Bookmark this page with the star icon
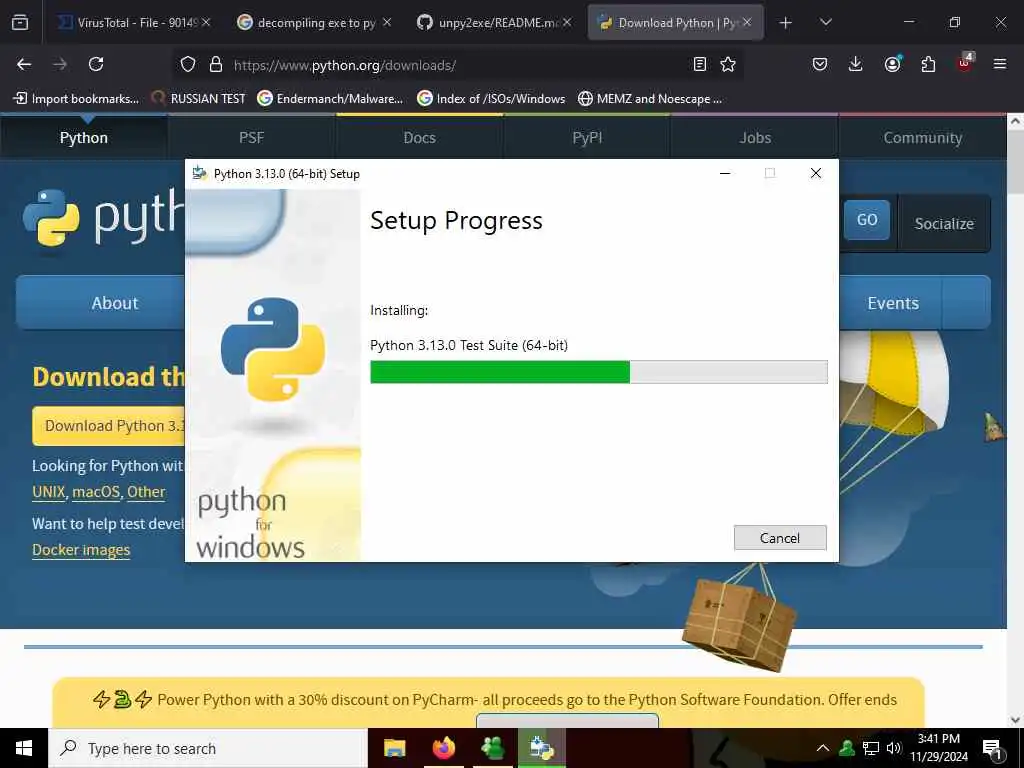The height and width of the screenshot is (768, 1024). coord(728,64)
